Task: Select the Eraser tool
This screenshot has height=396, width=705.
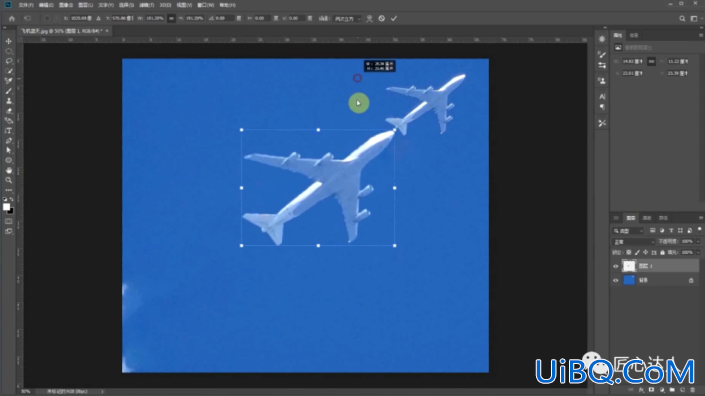Action: 9,111
